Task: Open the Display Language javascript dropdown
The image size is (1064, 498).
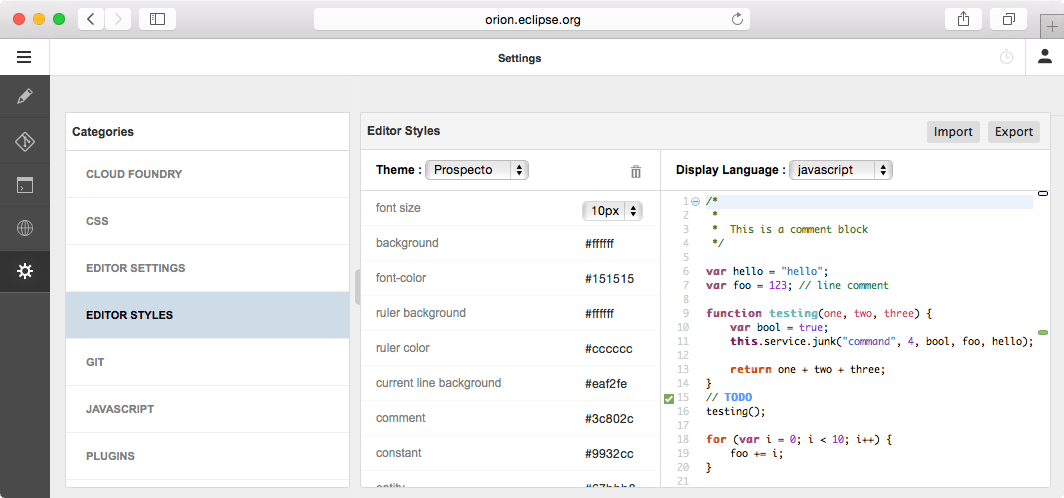Action: (840, 170)
